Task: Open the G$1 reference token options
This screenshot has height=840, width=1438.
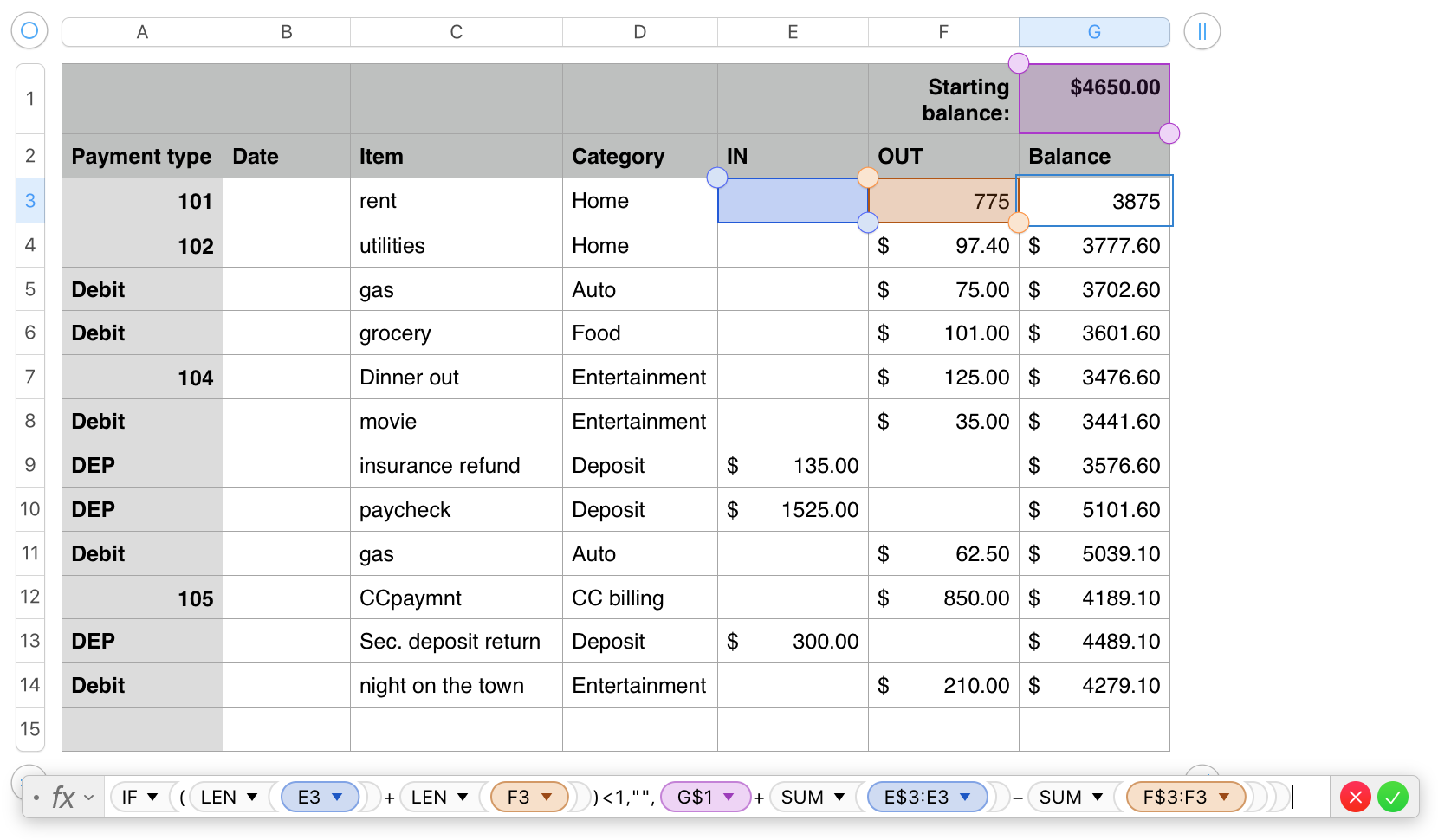Action: (x=729, y=797)
